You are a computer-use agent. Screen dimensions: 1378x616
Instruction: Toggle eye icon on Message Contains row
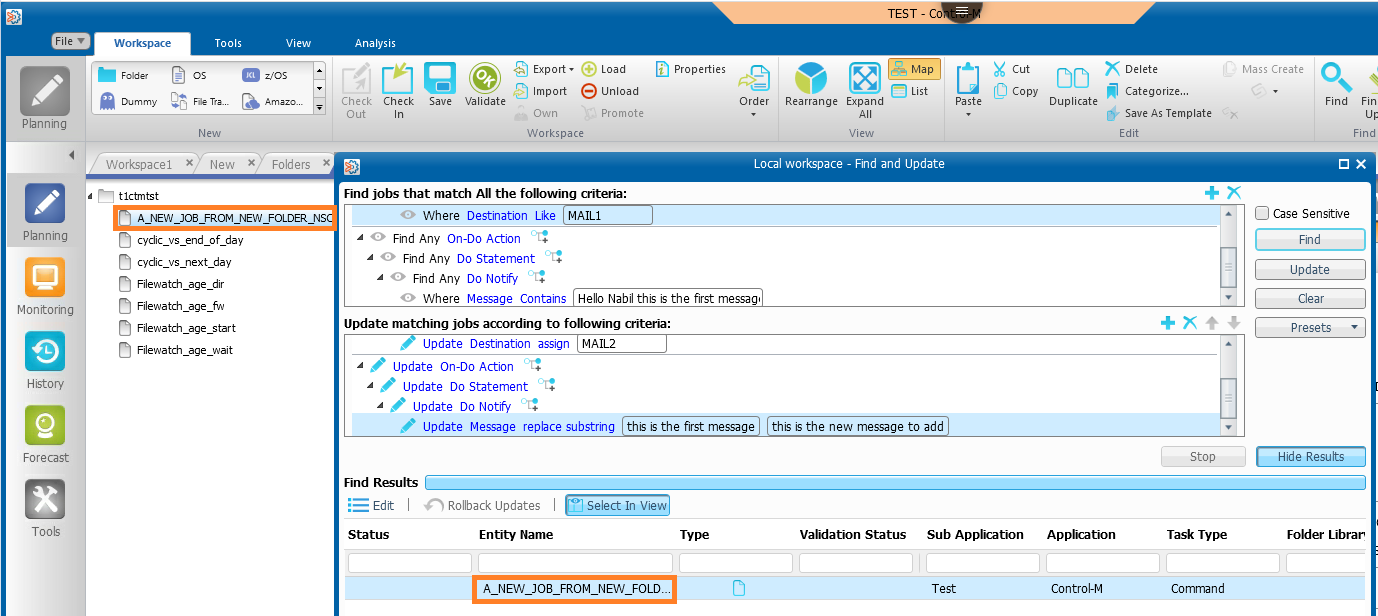pyautogui.click(x=408, y=298)
